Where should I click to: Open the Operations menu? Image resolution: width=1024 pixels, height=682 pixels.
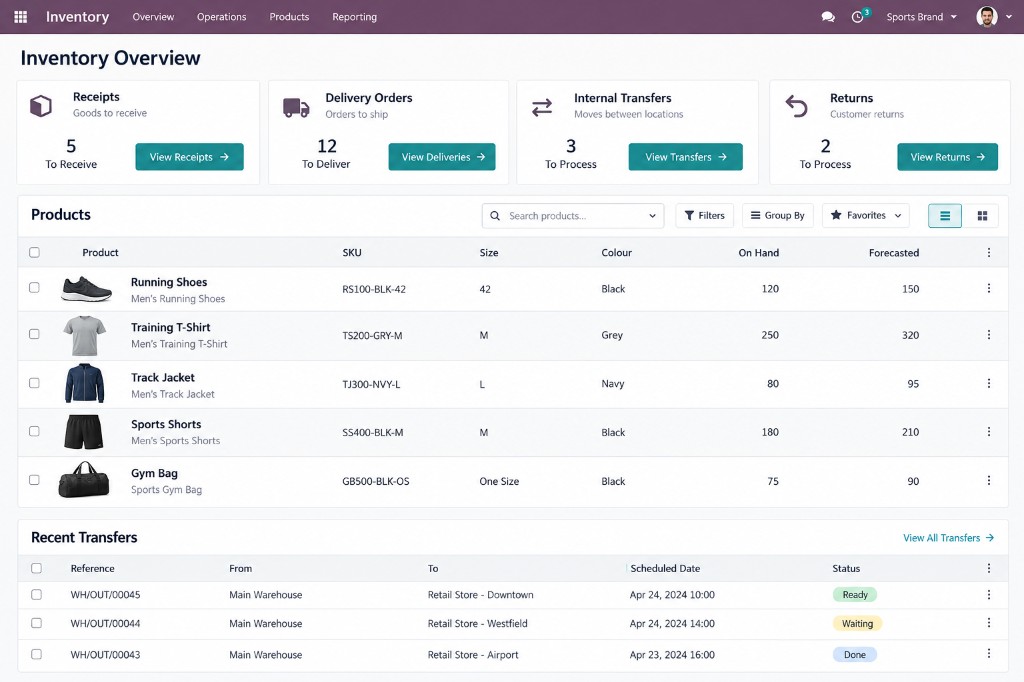(x=221, y=17)
